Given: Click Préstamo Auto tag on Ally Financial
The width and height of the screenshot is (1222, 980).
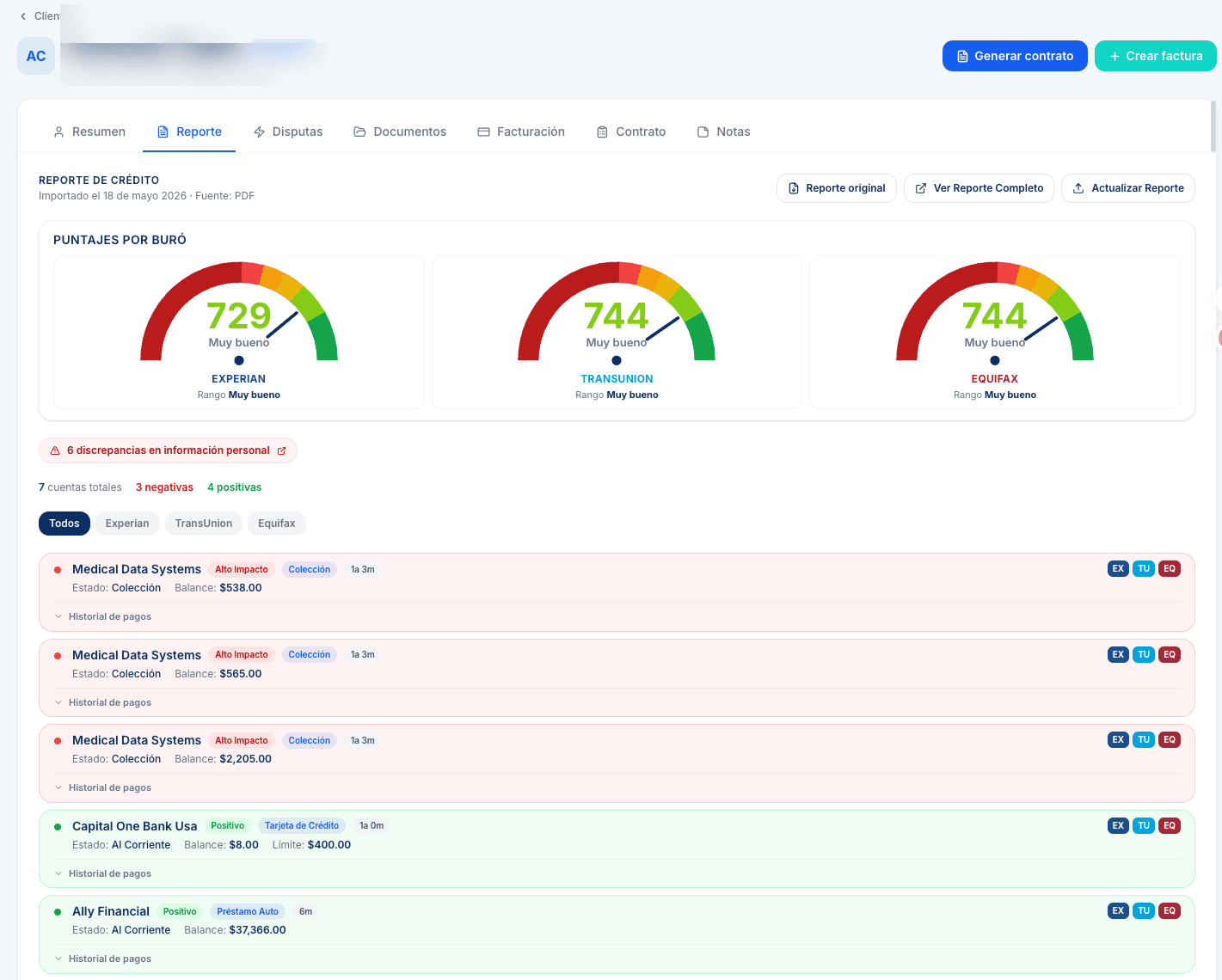Looking at the screenshot, I should (248, 911).
